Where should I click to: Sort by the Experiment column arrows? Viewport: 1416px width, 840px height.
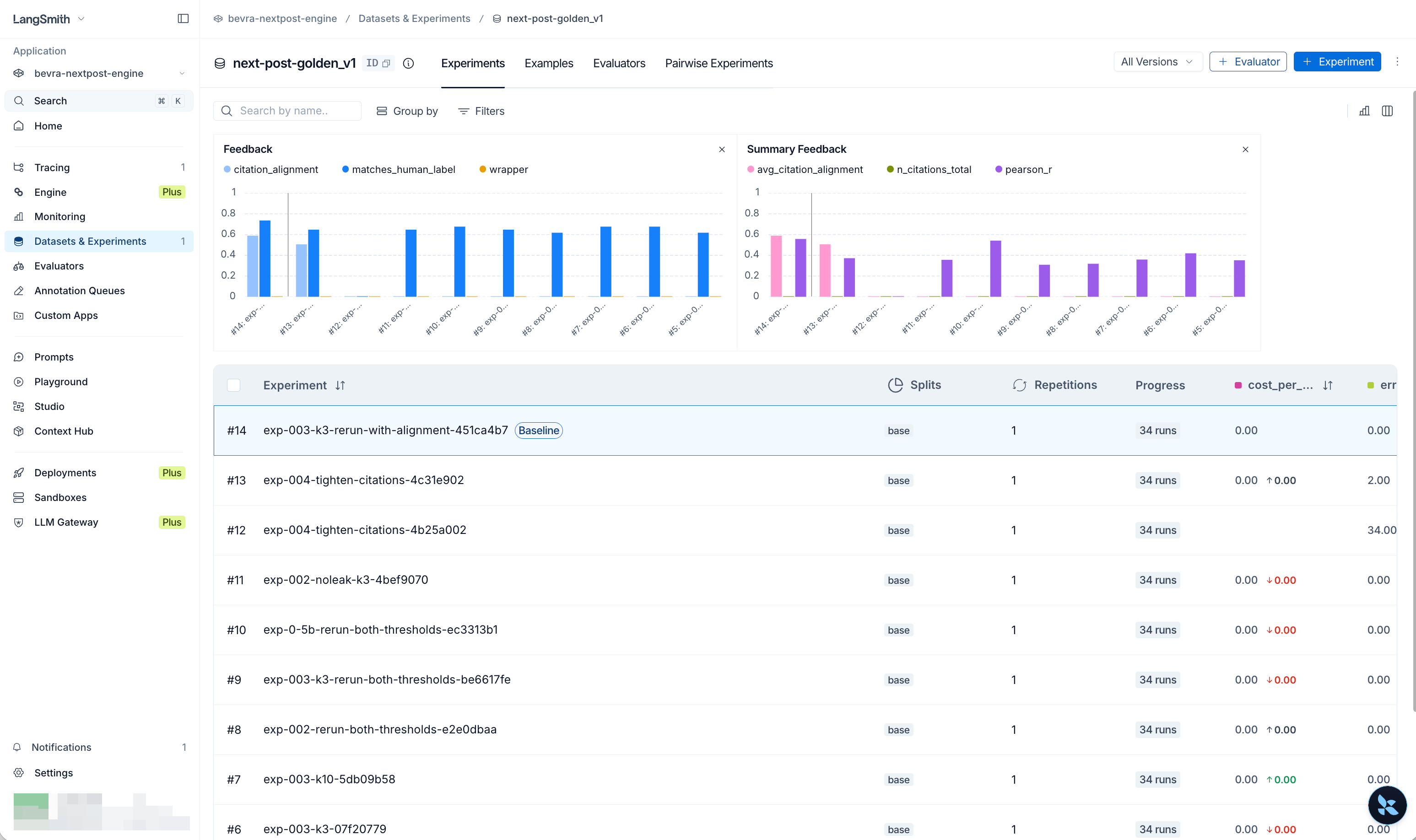pyautogui.click(x=340, y=386)
